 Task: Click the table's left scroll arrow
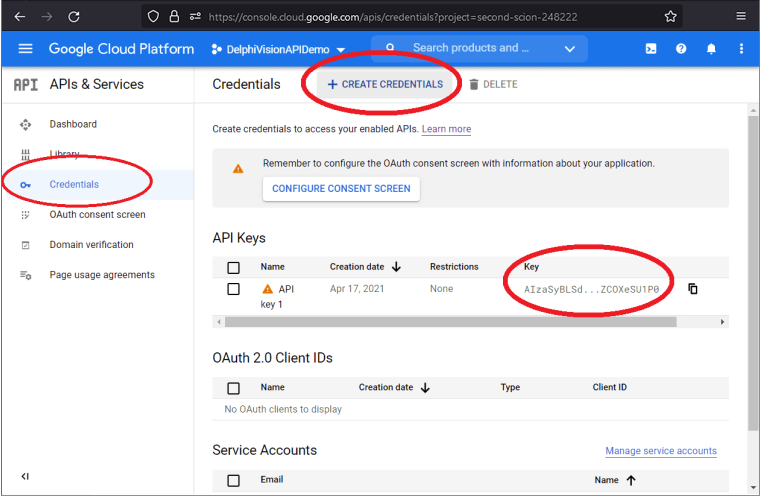(219, 322)
